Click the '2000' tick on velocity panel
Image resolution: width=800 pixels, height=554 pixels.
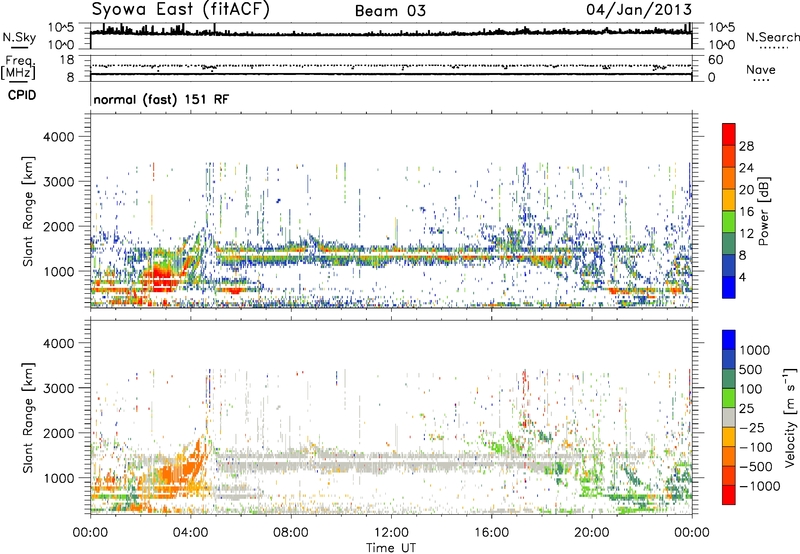59,433
